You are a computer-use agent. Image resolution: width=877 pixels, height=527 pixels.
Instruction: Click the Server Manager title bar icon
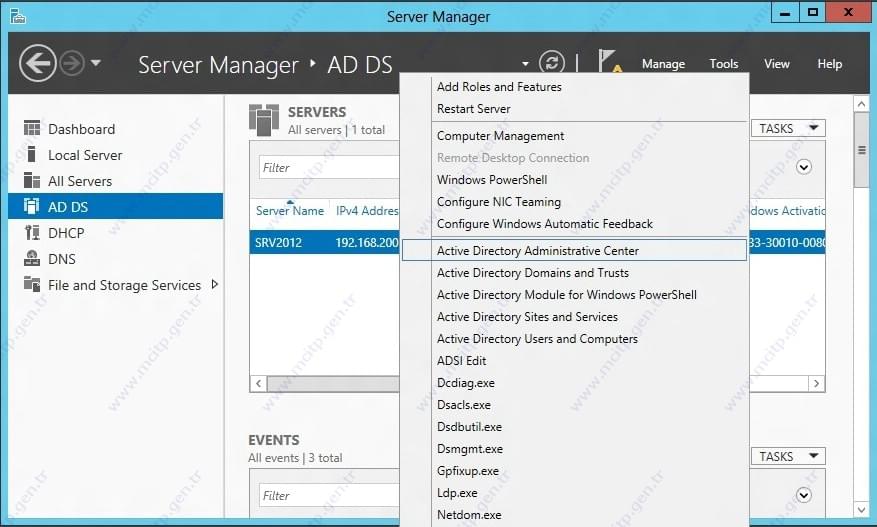coord(18,16)
